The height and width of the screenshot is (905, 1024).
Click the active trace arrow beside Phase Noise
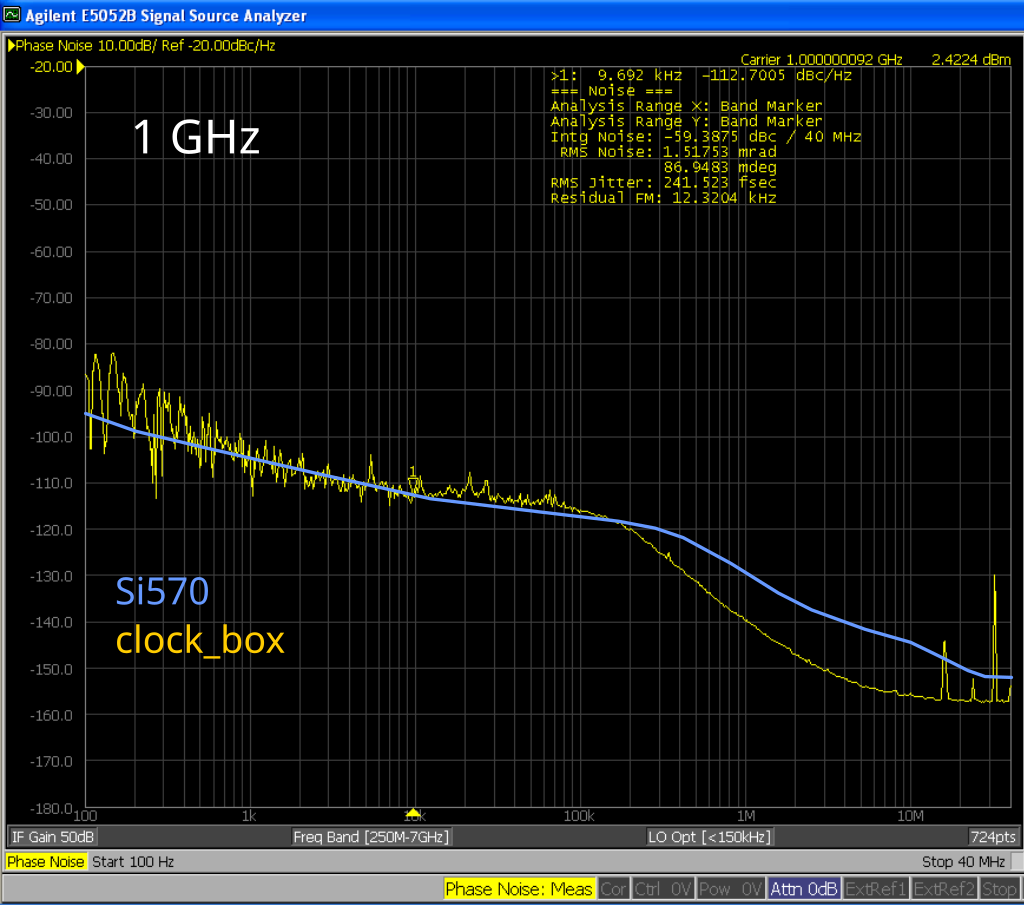click(11, 46)
